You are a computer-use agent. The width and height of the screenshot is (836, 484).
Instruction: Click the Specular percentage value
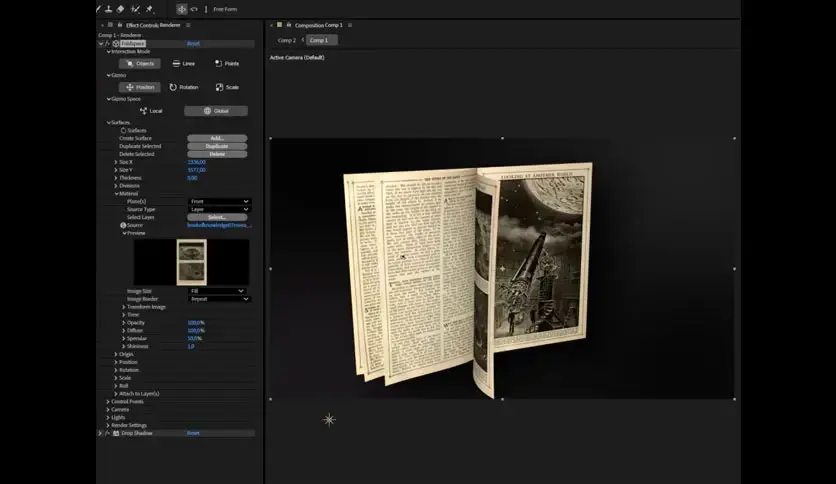(x=195, y=338)
